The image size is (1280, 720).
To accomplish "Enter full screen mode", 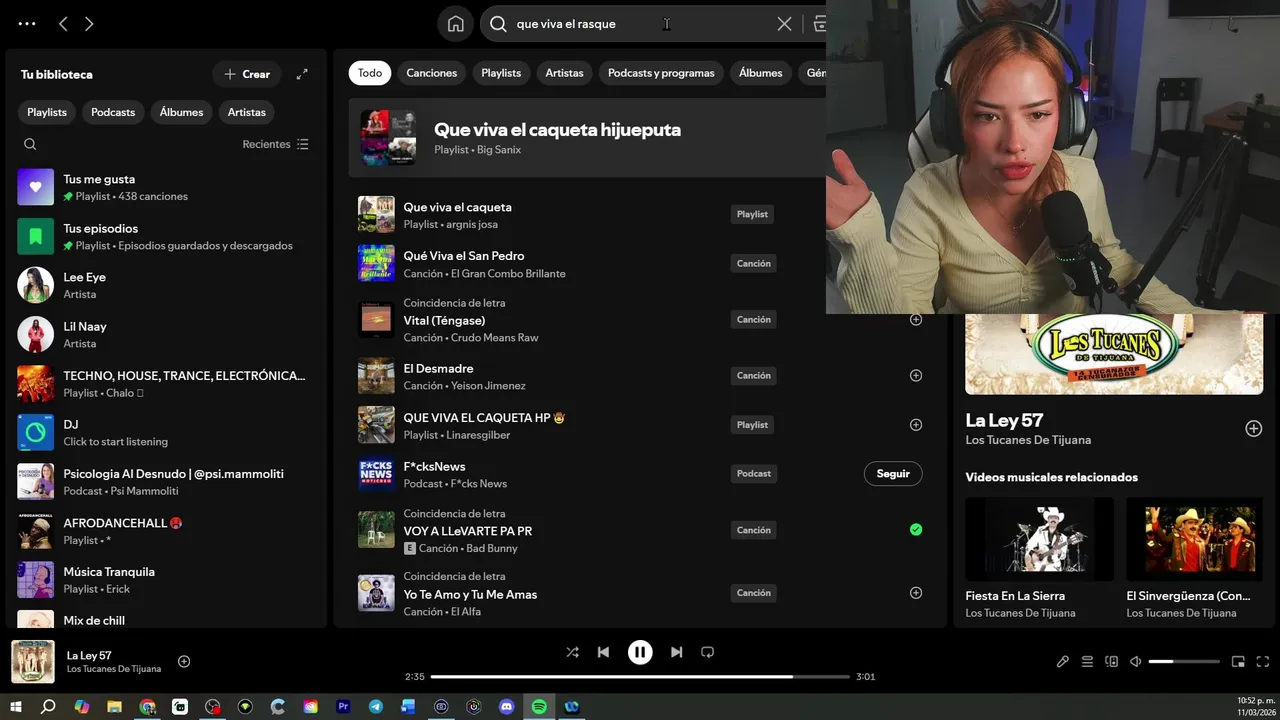I will 1262,661.
